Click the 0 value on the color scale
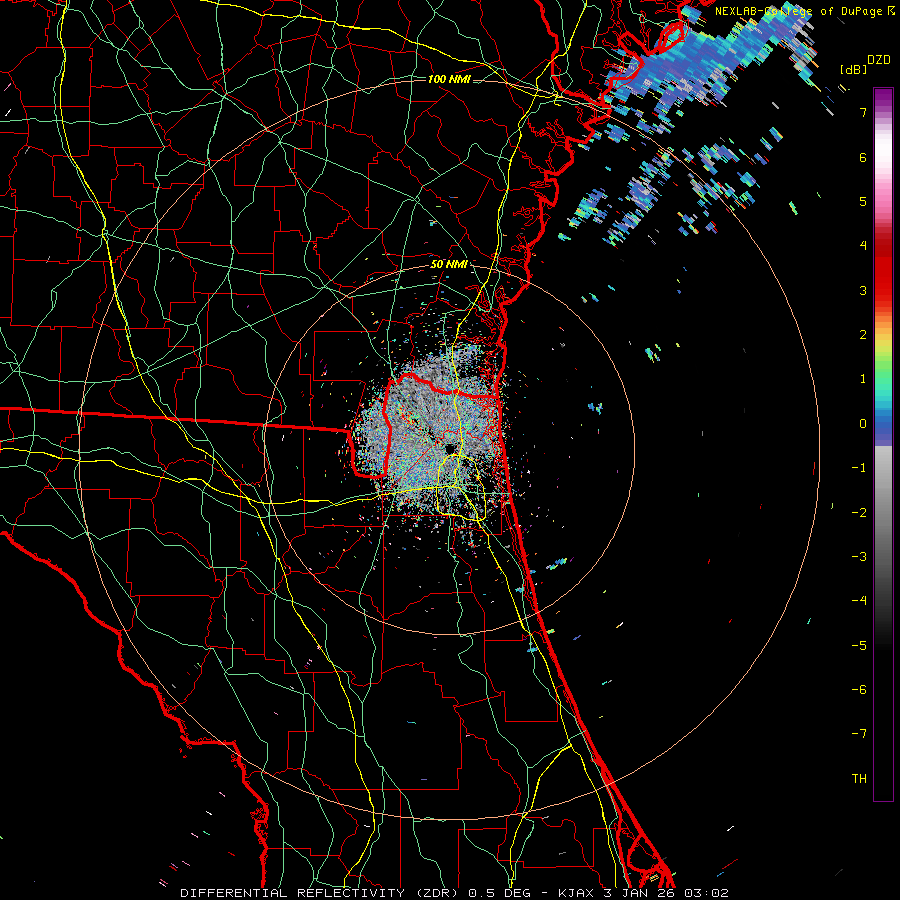This screenshot has height=900, width=900. [x=863, y=424]
